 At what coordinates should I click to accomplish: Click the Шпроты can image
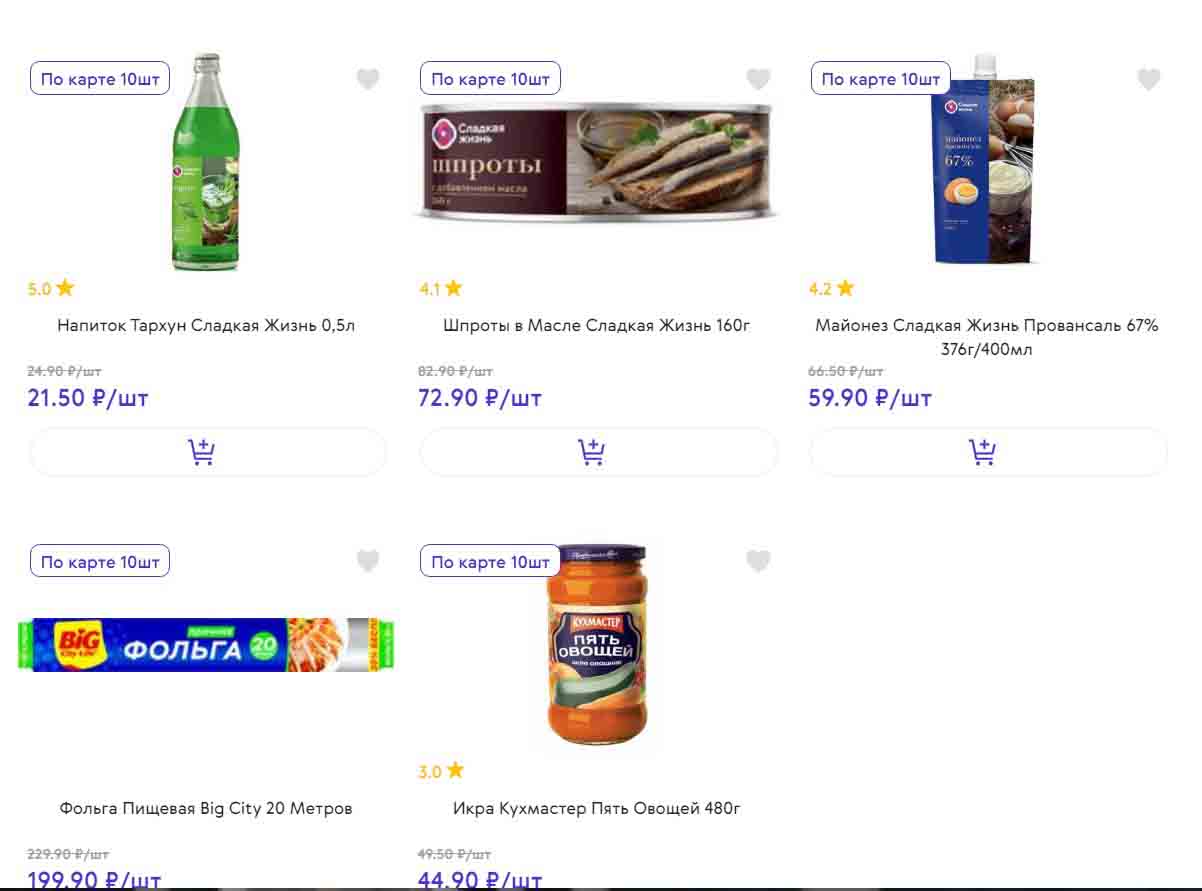coord(597,160)
